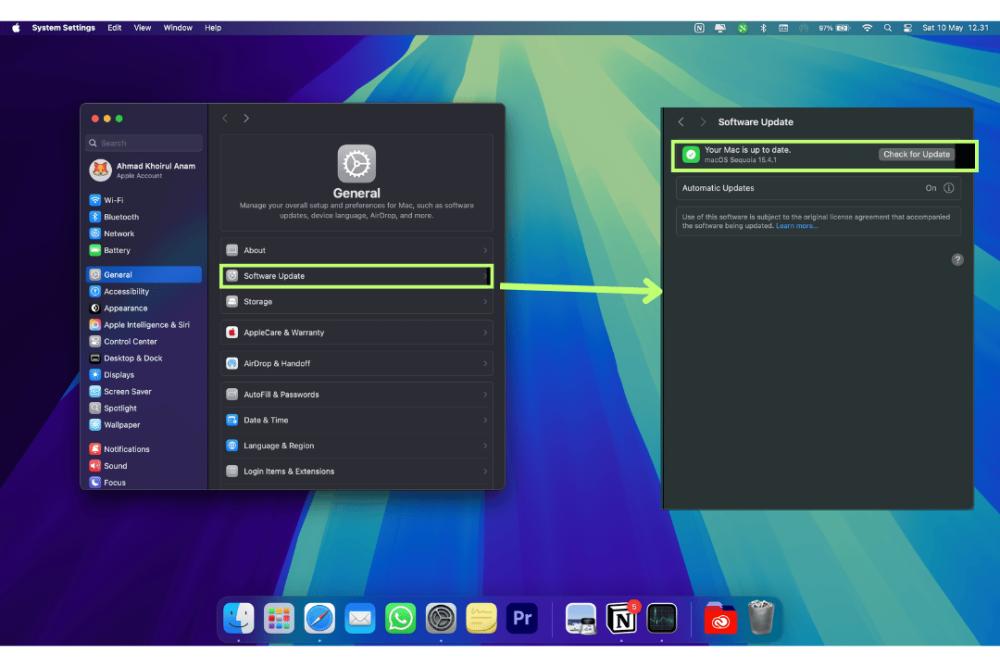The image size is (1000, 667).
Task: Open Notes from the Dock
Action: (x=482, y=618)
